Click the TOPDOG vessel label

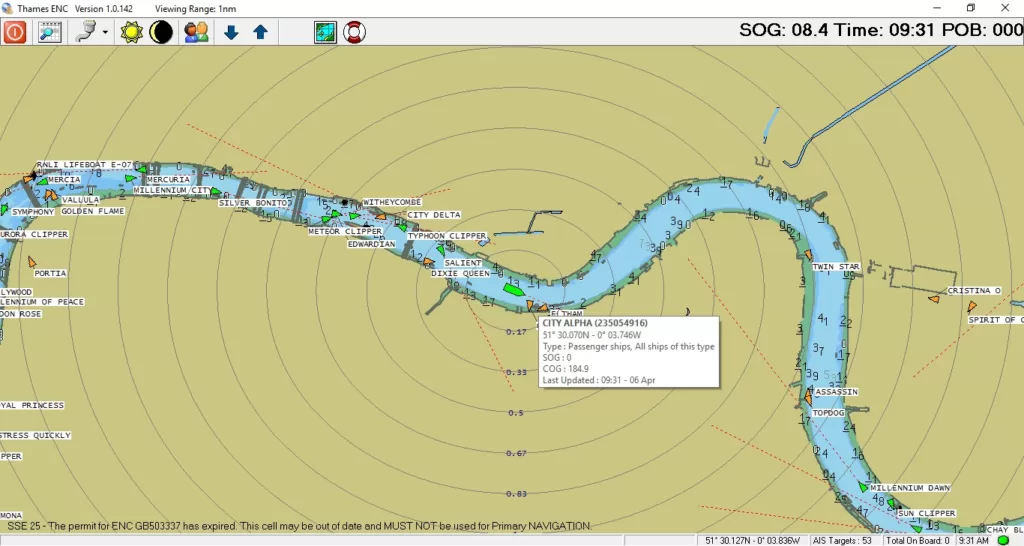point(828,413)
